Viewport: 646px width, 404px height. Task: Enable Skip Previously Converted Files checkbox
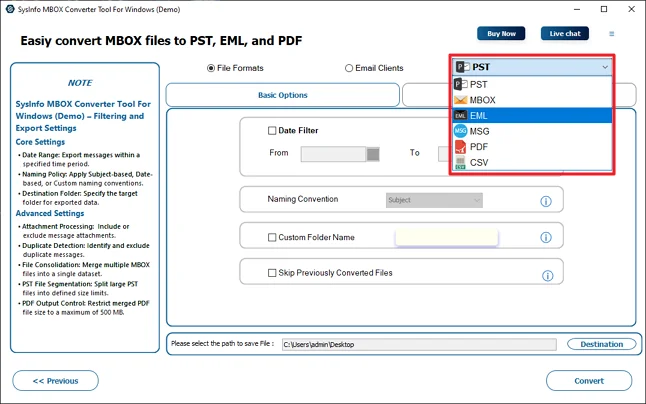(x=272, y=273)
